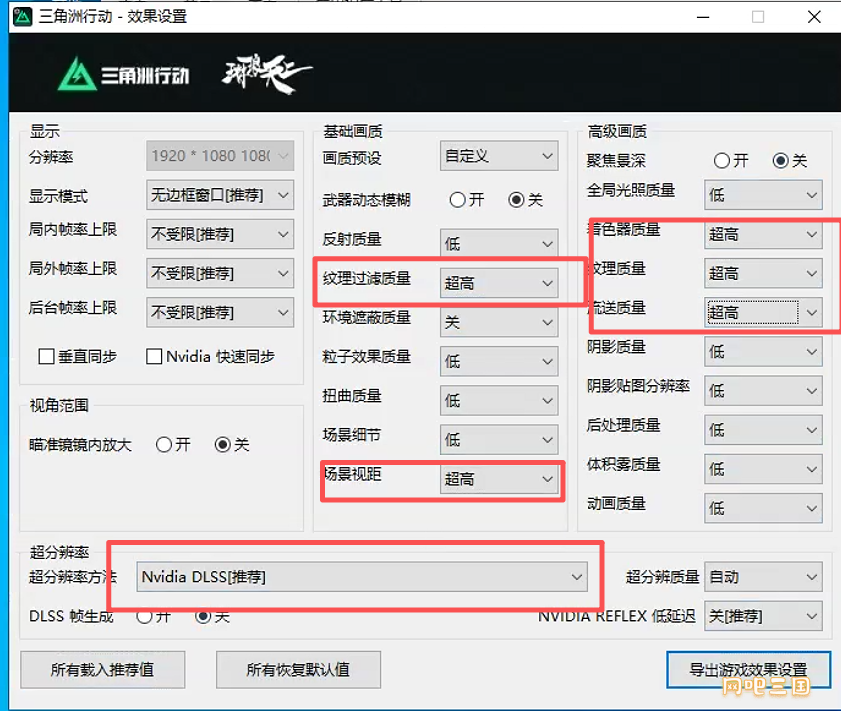
Task: Set 聚焦景深 radio to 开
Action: point(721,161)
